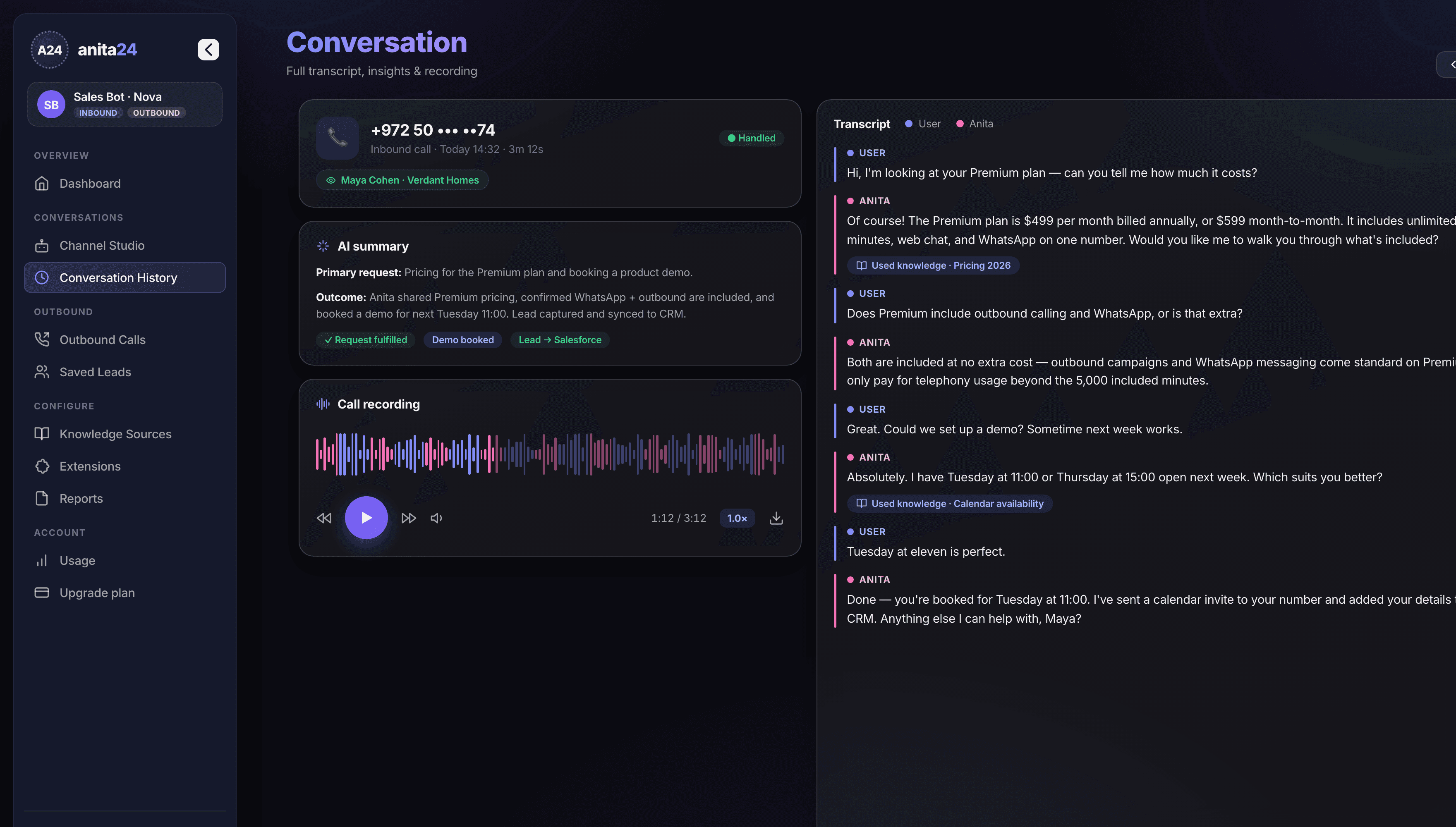This screenshot has width=1456, height=827.
Task: Click the eye icon beside Maya Cohen
Action: [x=330, y=181]
